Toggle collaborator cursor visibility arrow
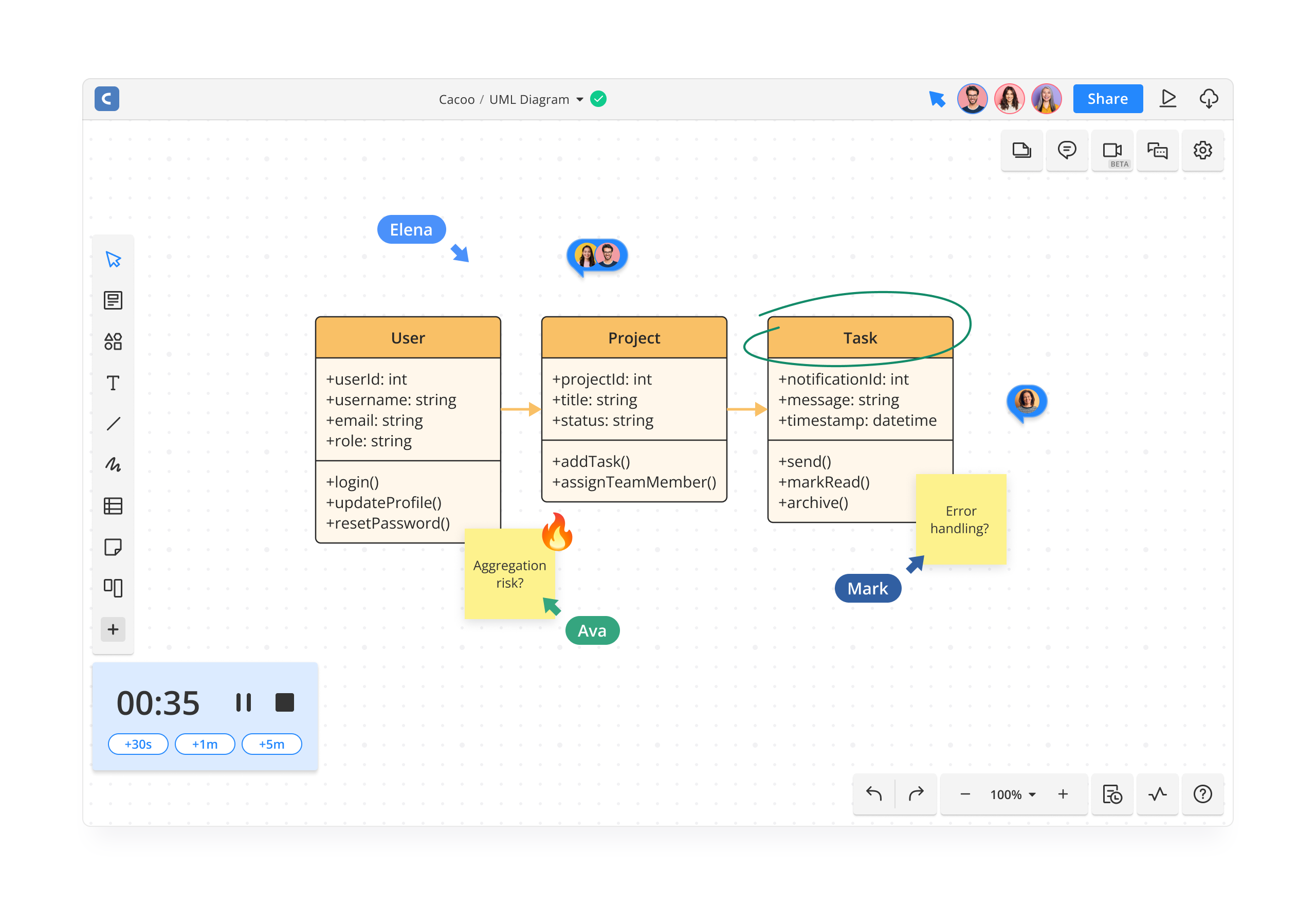 (x=936, y=99)
